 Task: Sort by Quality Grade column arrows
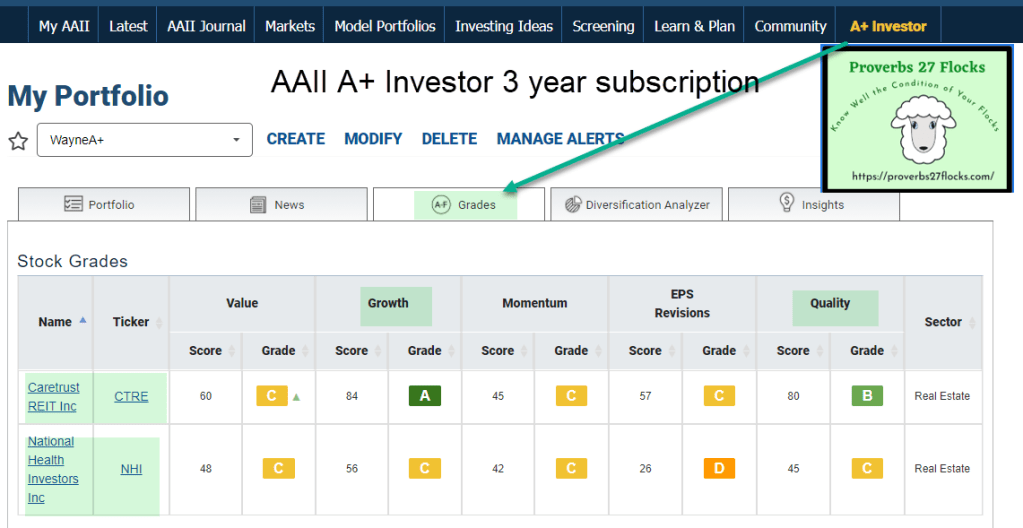tap(893, 351)
